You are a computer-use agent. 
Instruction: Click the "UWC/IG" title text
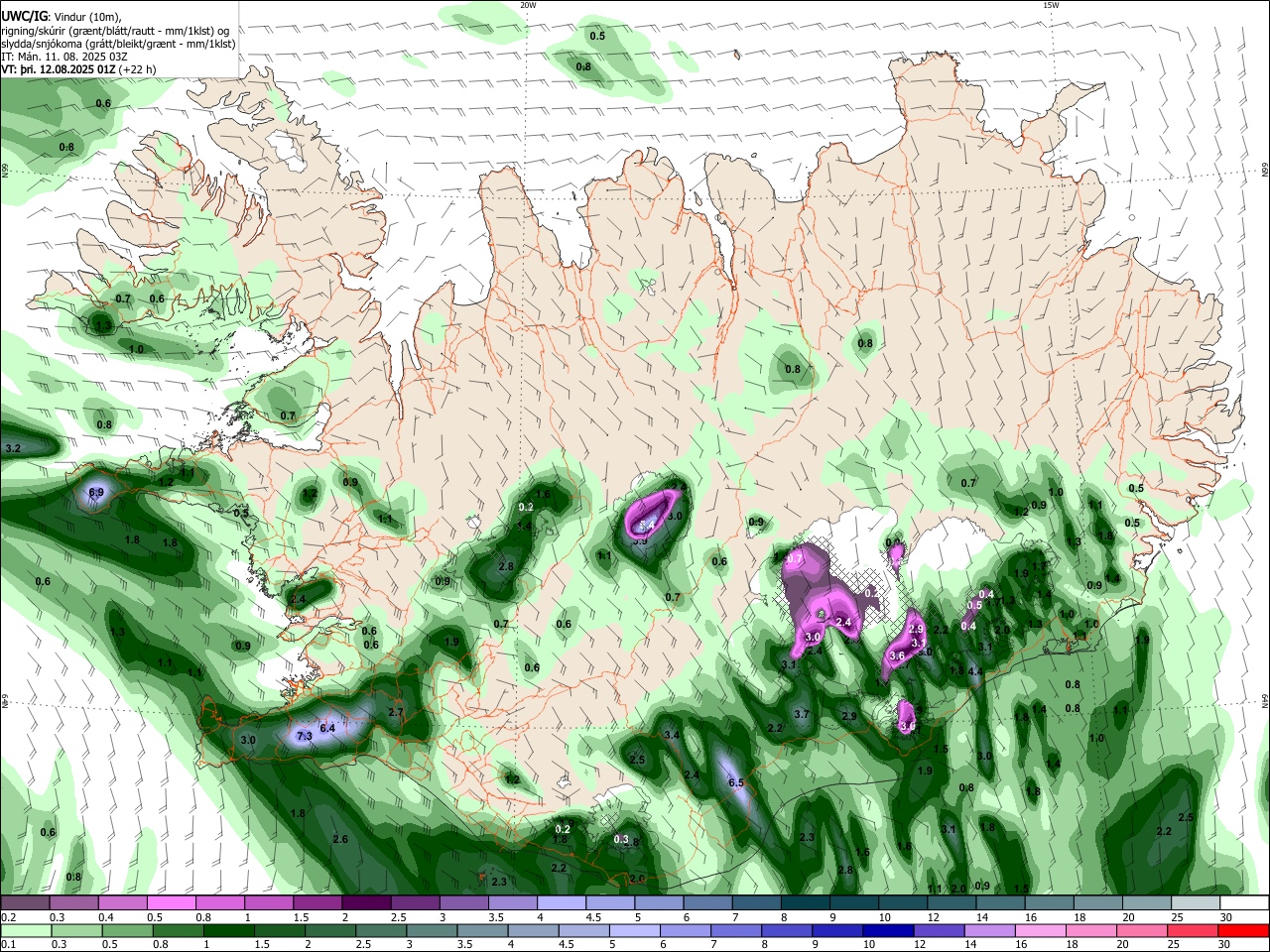[x=24, y=15]
